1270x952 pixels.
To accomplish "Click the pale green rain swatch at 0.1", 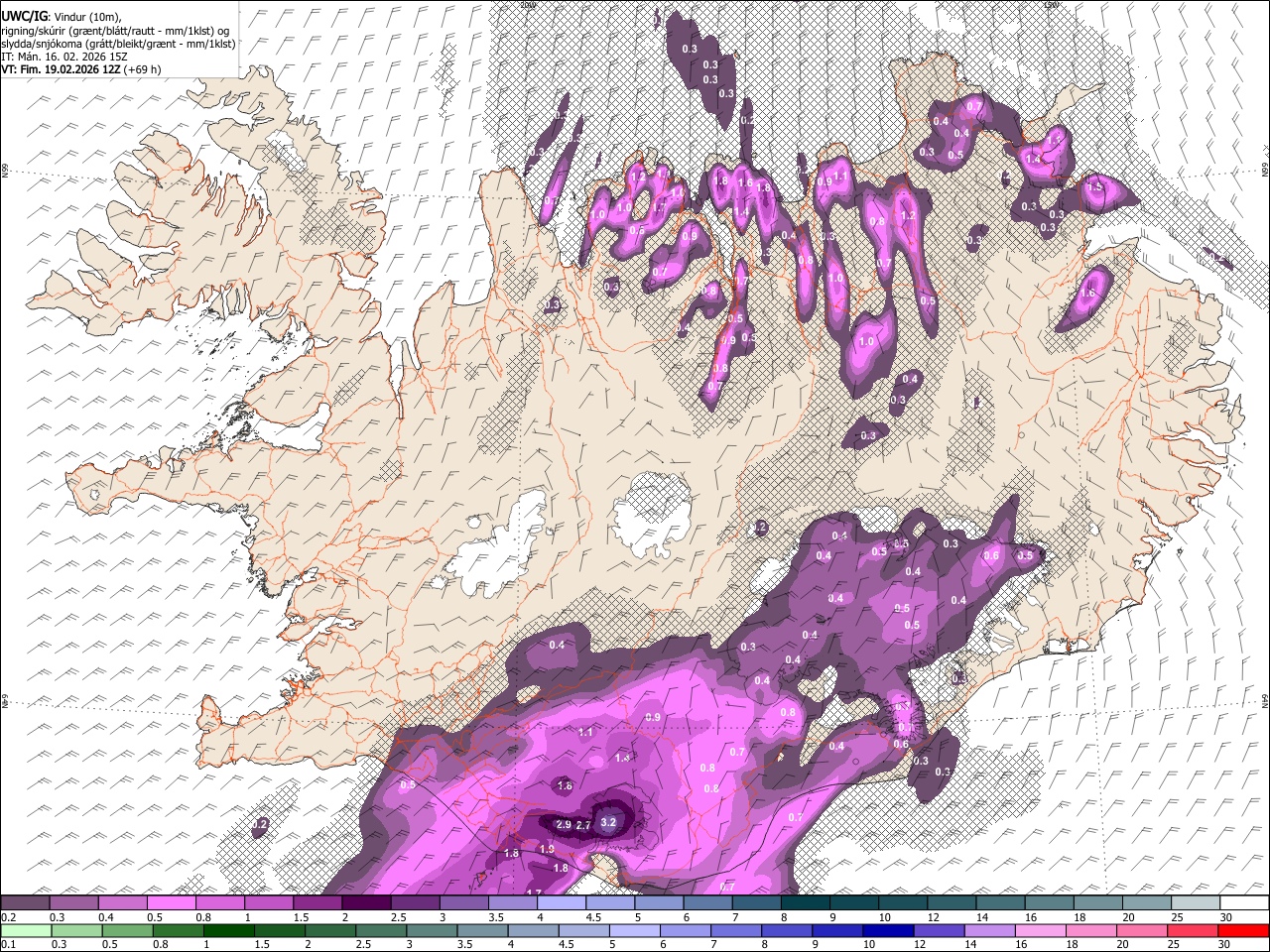I will (x=25, y=930).
